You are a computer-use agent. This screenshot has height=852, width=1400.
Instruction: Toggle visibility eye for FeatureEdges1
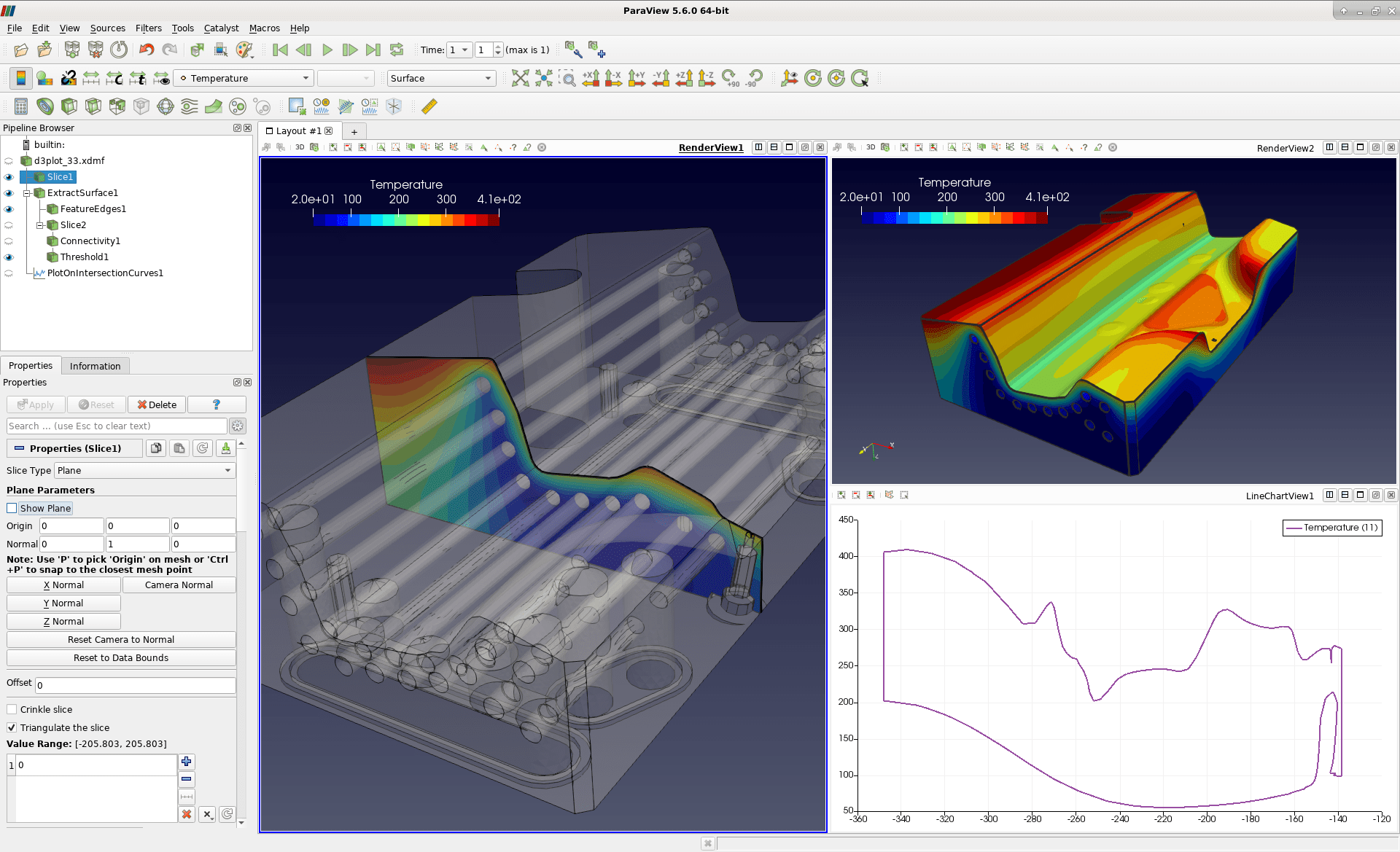pos(9,209)
